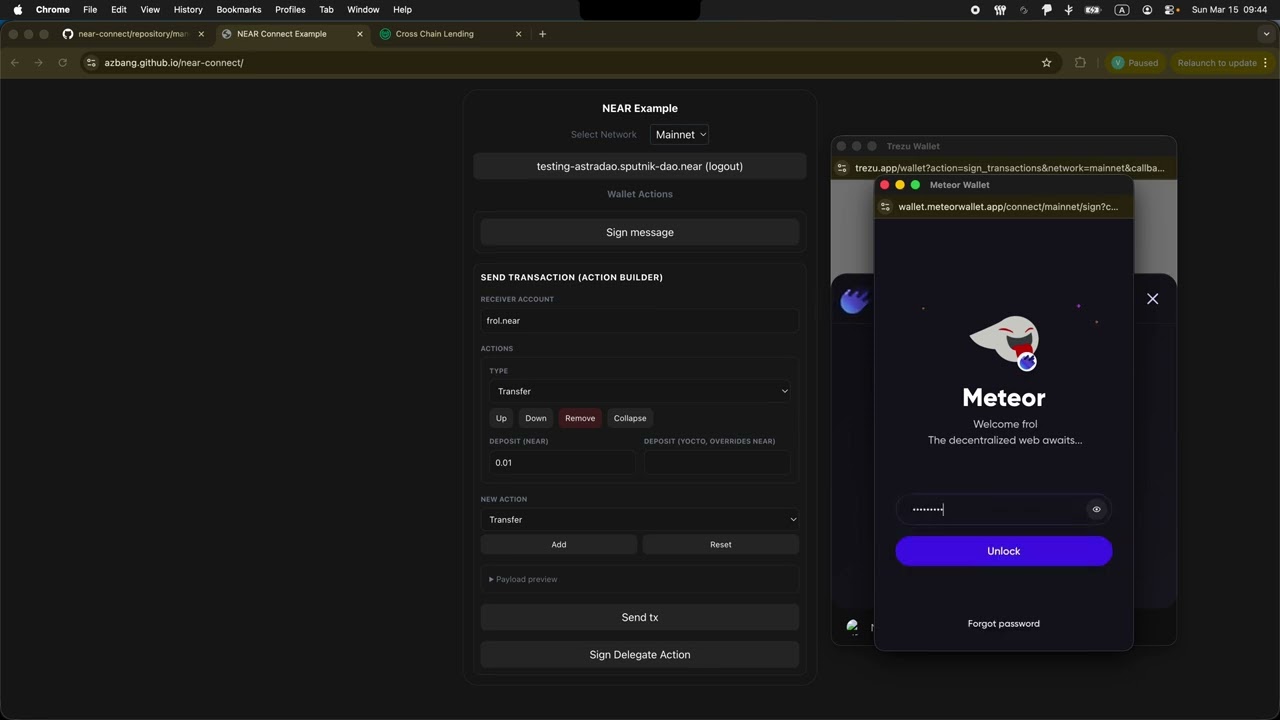Move the action Up
Image resolution: width=1280 pixels, height=720 pixels.
pyautogui.click(x=501, y=418)
